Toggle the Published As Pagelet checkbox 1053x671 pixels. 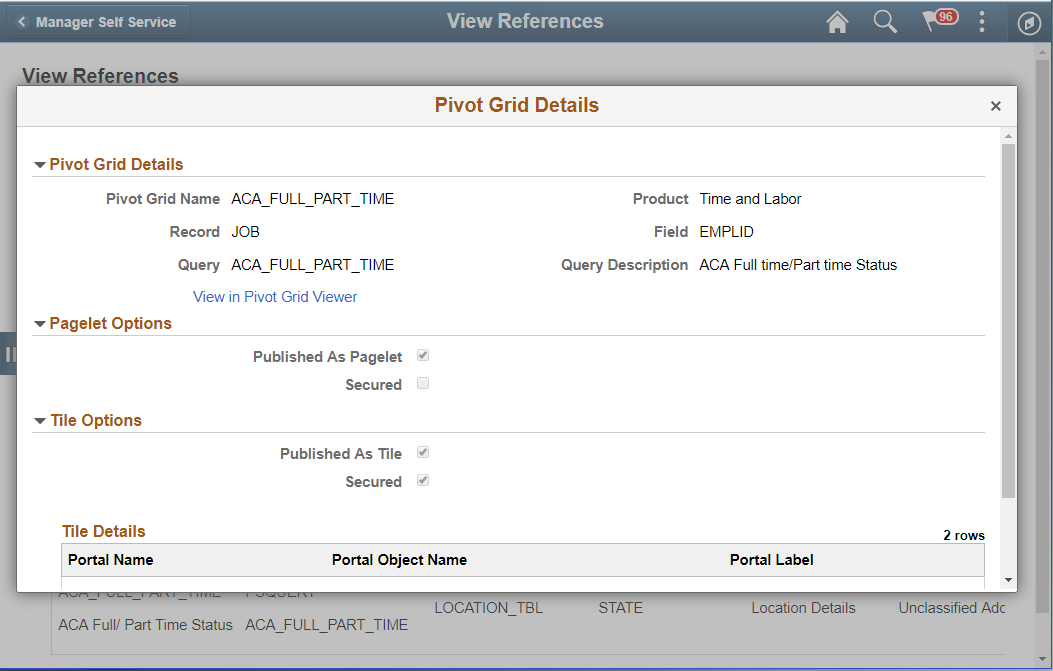[422, 356]
